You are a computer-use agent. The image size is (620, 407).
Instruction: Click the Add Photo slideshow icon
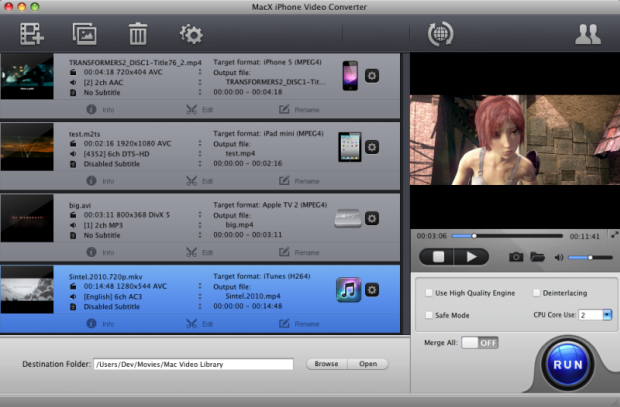tap(84, 34)
